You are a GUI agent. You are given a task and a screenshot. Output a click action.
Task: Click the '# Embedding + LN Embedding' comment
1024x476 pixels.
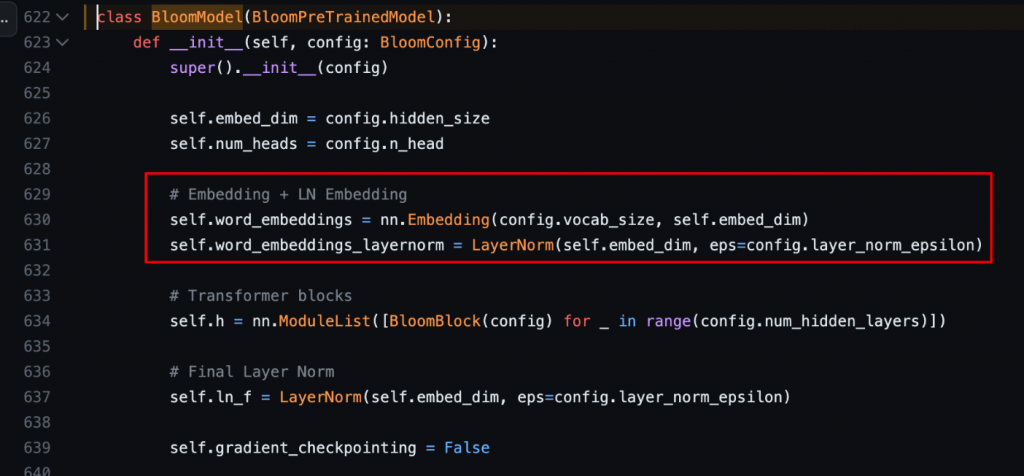click(288, 195)
